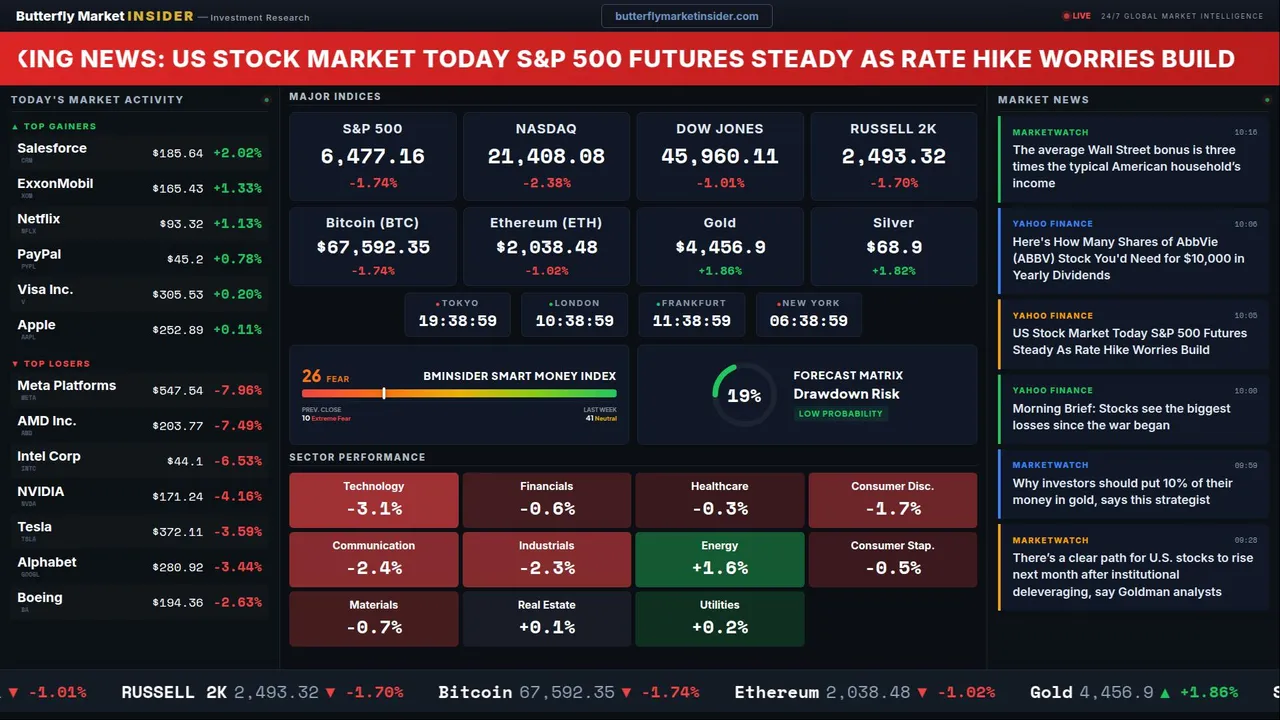The width and height of the screenshot is (1280, 720).
Task: Select the Technology sector tile
Action: pyautogui.click(x=374, y=500)
